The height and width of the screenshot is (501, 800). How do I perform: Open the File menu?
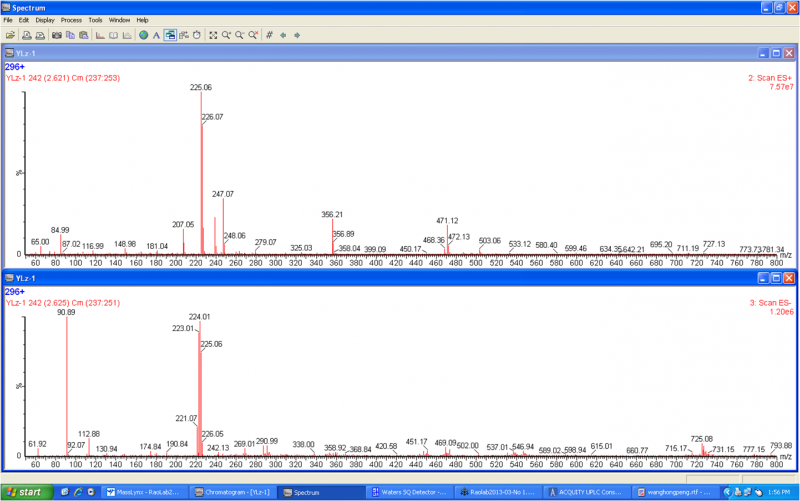[8, 20]
